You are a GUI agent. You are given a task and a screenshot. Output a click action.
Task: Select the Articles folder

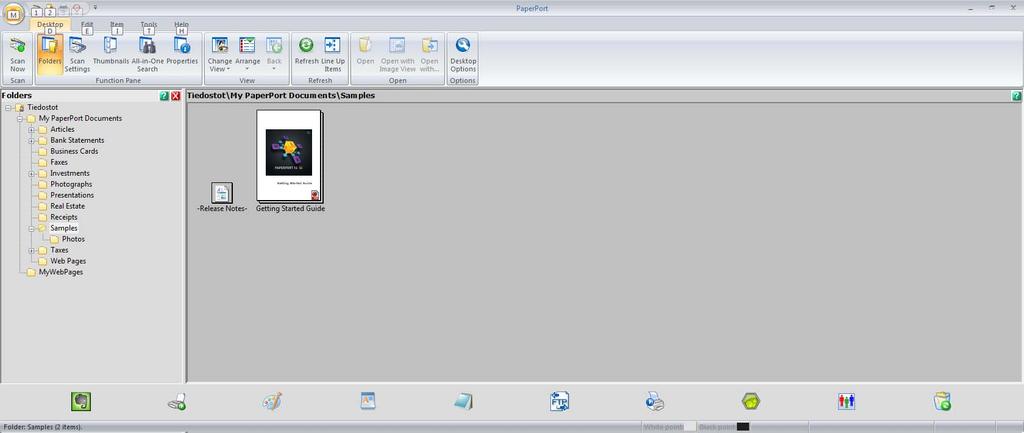pyautogui.click(x=62, y=129)
